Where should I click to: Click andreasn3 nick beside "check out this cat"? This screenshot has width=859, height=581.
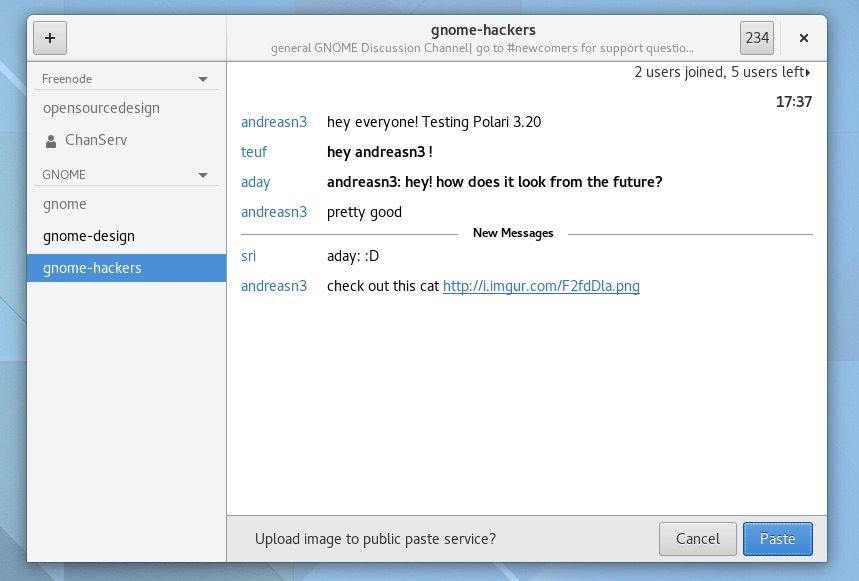[274, 286]
